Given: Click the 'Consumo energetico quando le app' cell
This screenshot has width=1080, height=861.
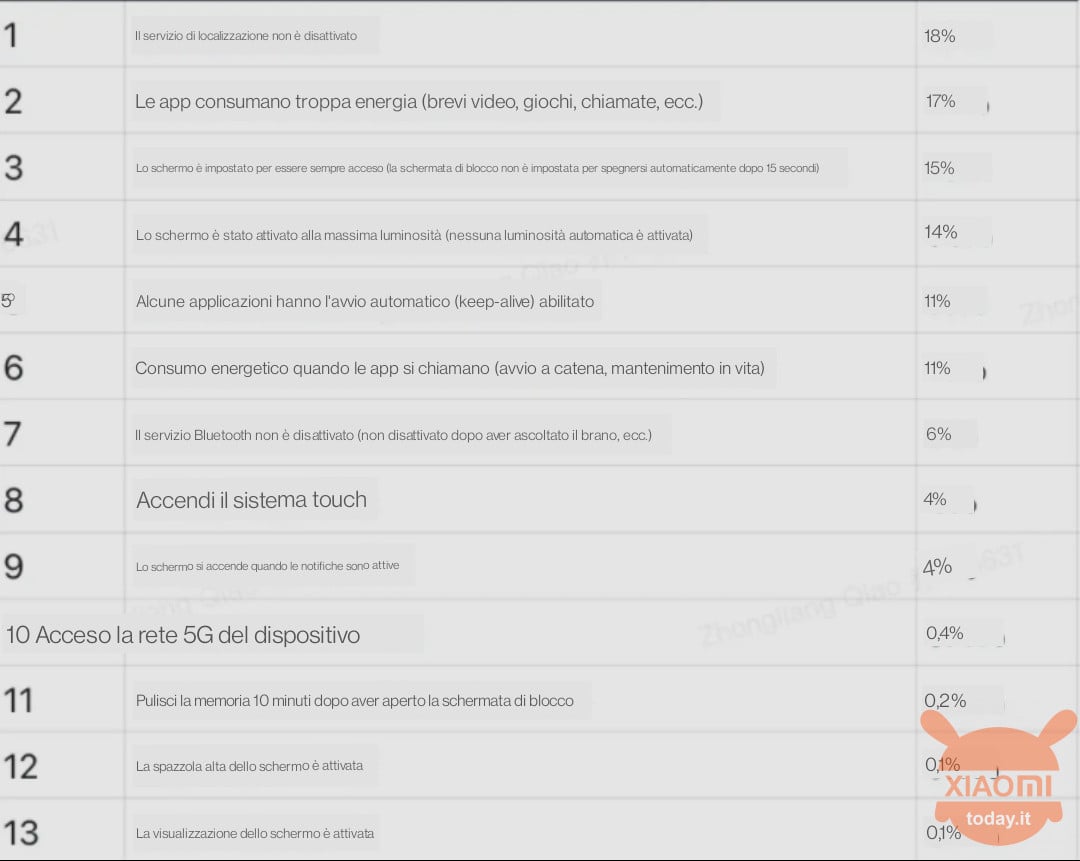Looking at the screenshot, I should (450, 369).
